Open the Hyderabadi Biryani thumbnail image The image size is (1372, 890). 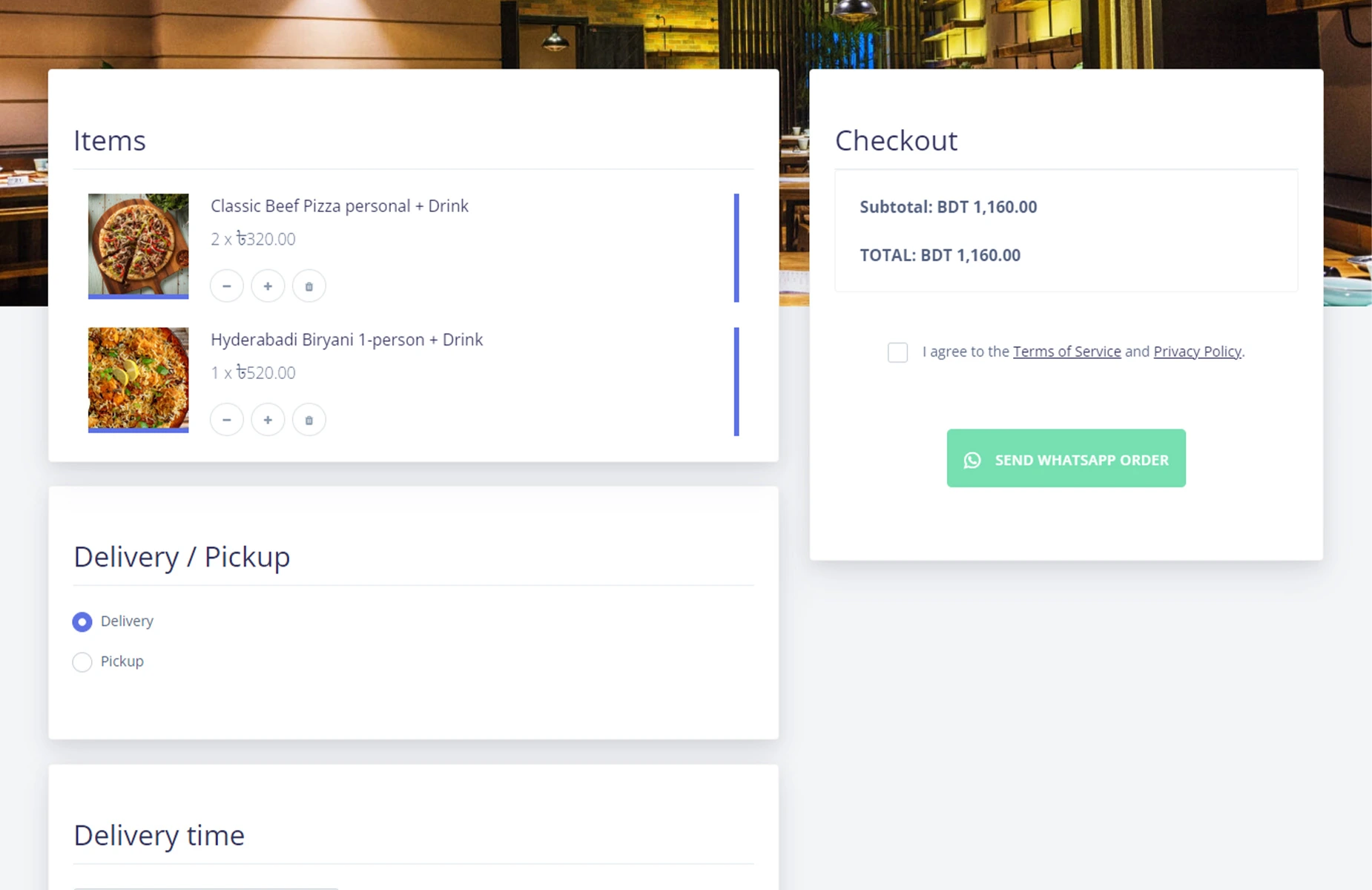139,379
